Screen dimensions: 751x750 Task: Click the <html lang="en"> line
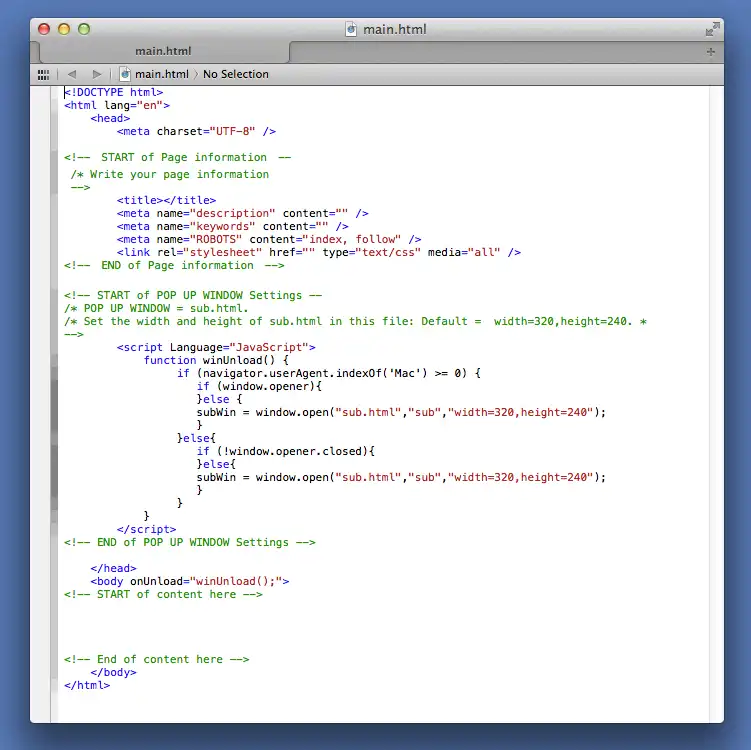click(117, 105)
